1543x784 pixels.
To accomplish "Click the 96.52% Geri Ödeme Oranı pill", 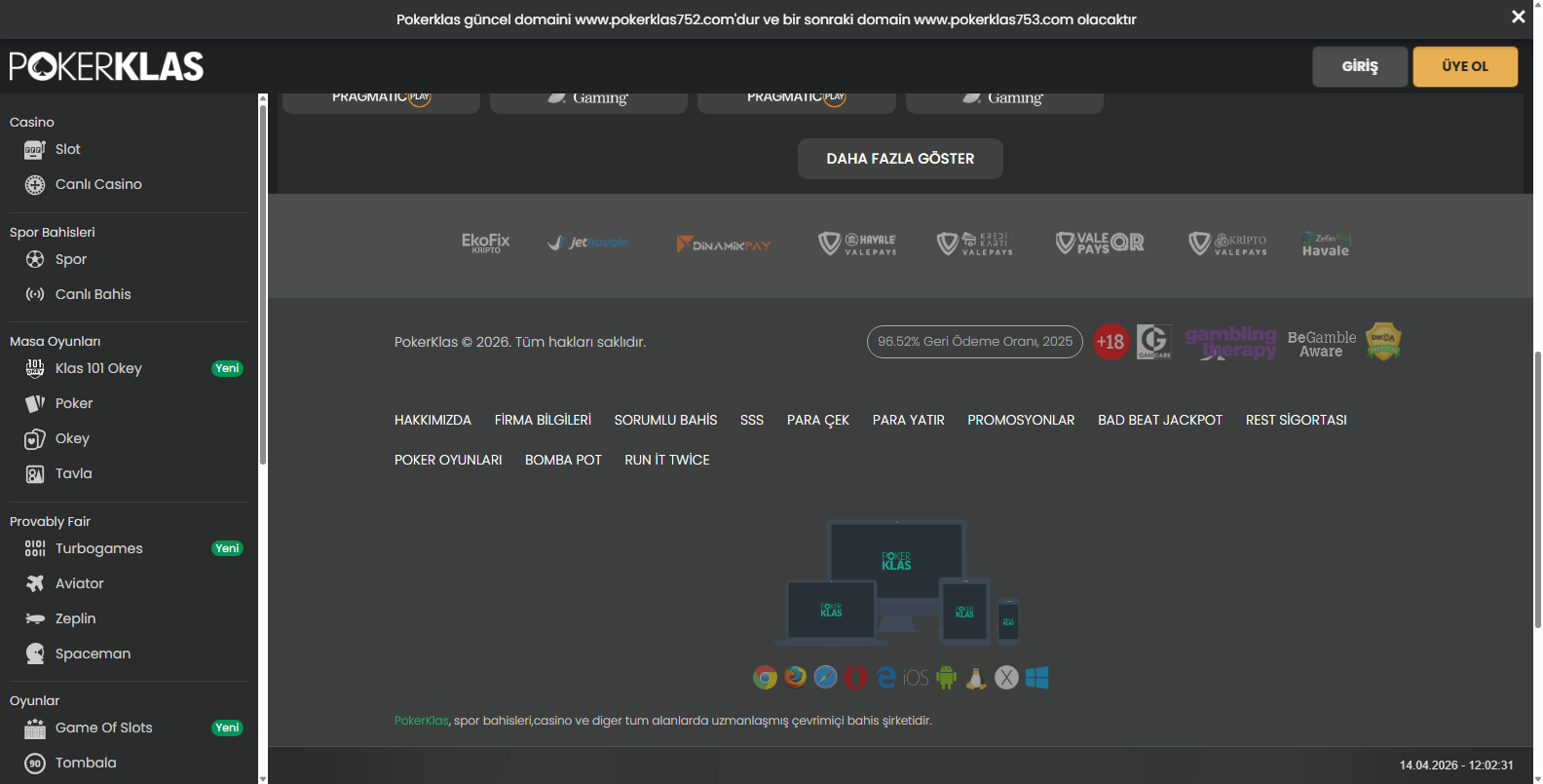I will point(975,342).
